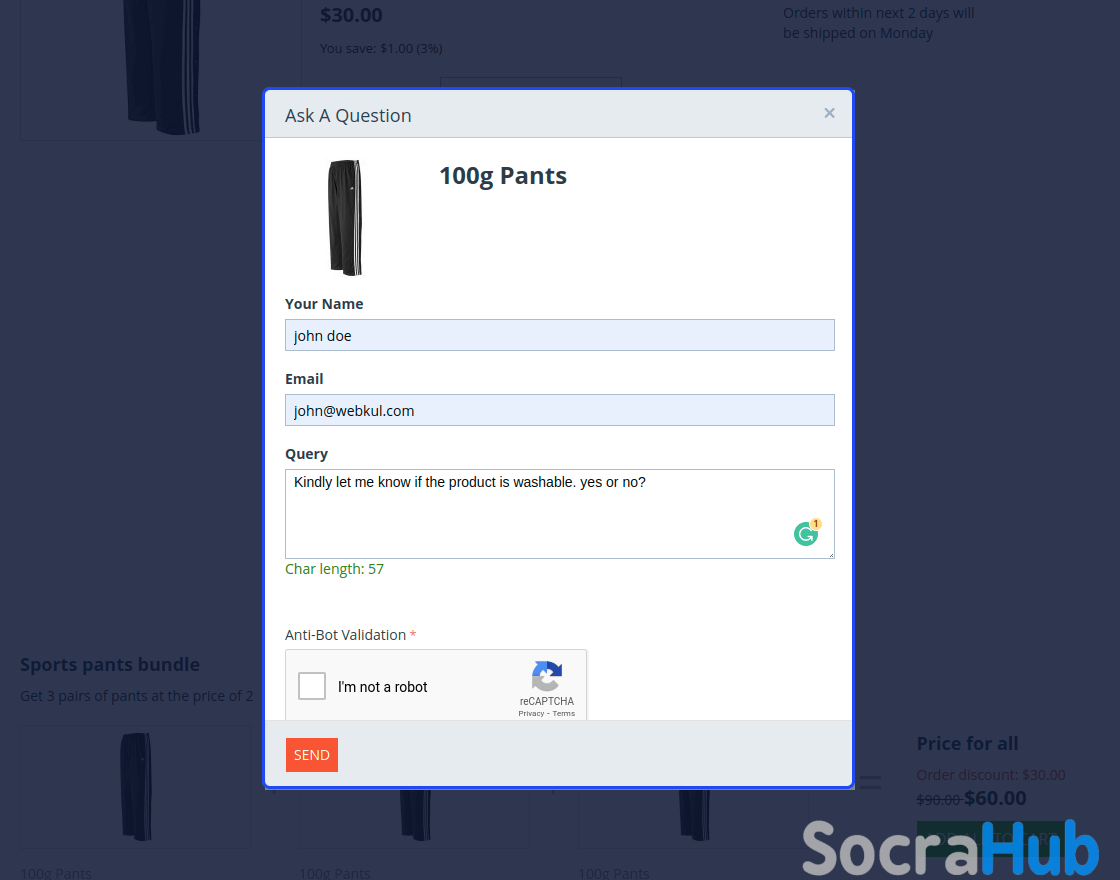Open the reCAPTCHA Terms link
This screenshot has width=1120, height=880.
tap(564, 714)
